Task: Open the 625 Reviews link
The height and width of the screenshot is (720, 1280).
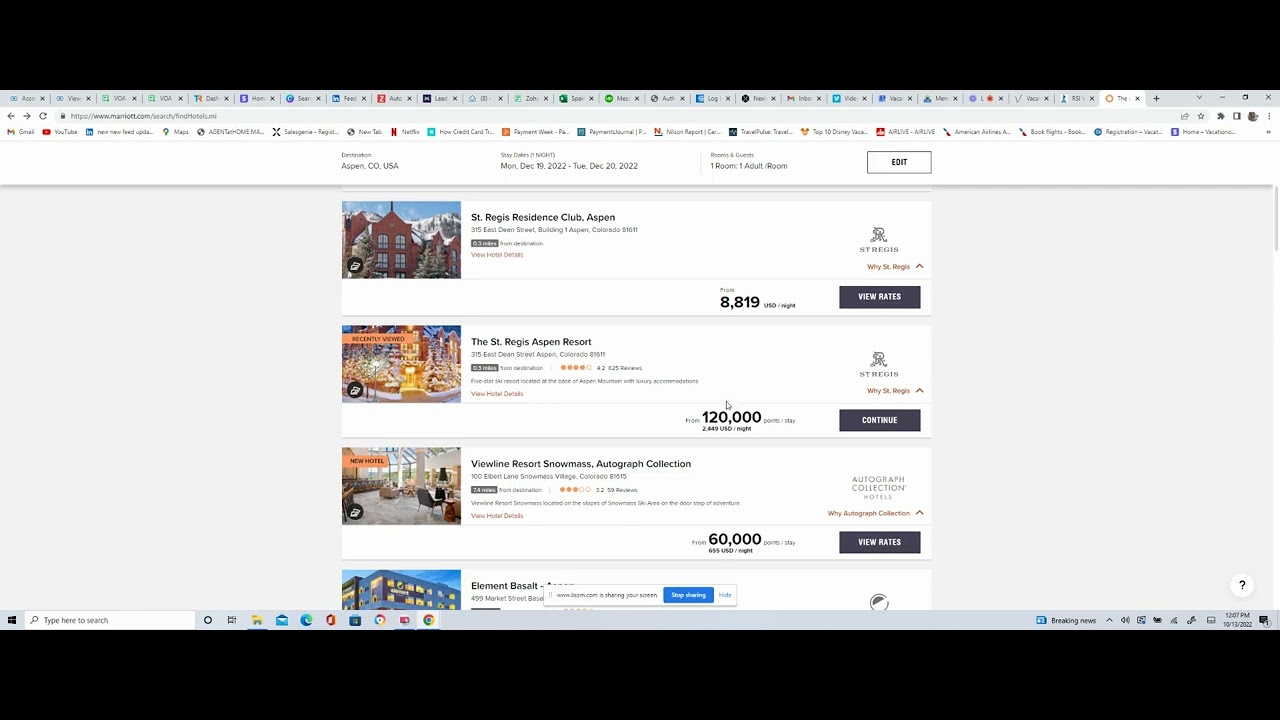Action: [x=625, y=368]
